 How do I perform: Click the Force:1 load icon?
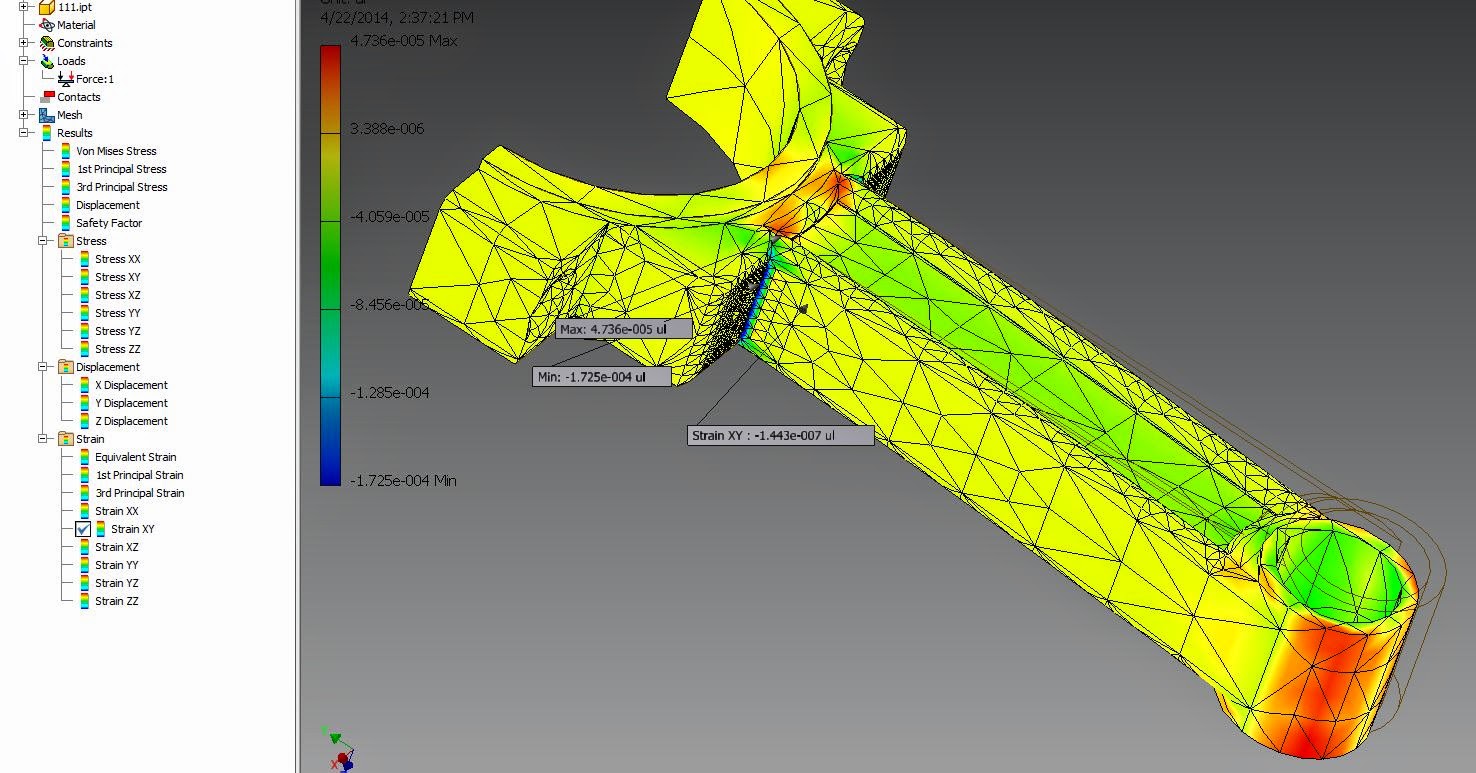click(66, 79)
